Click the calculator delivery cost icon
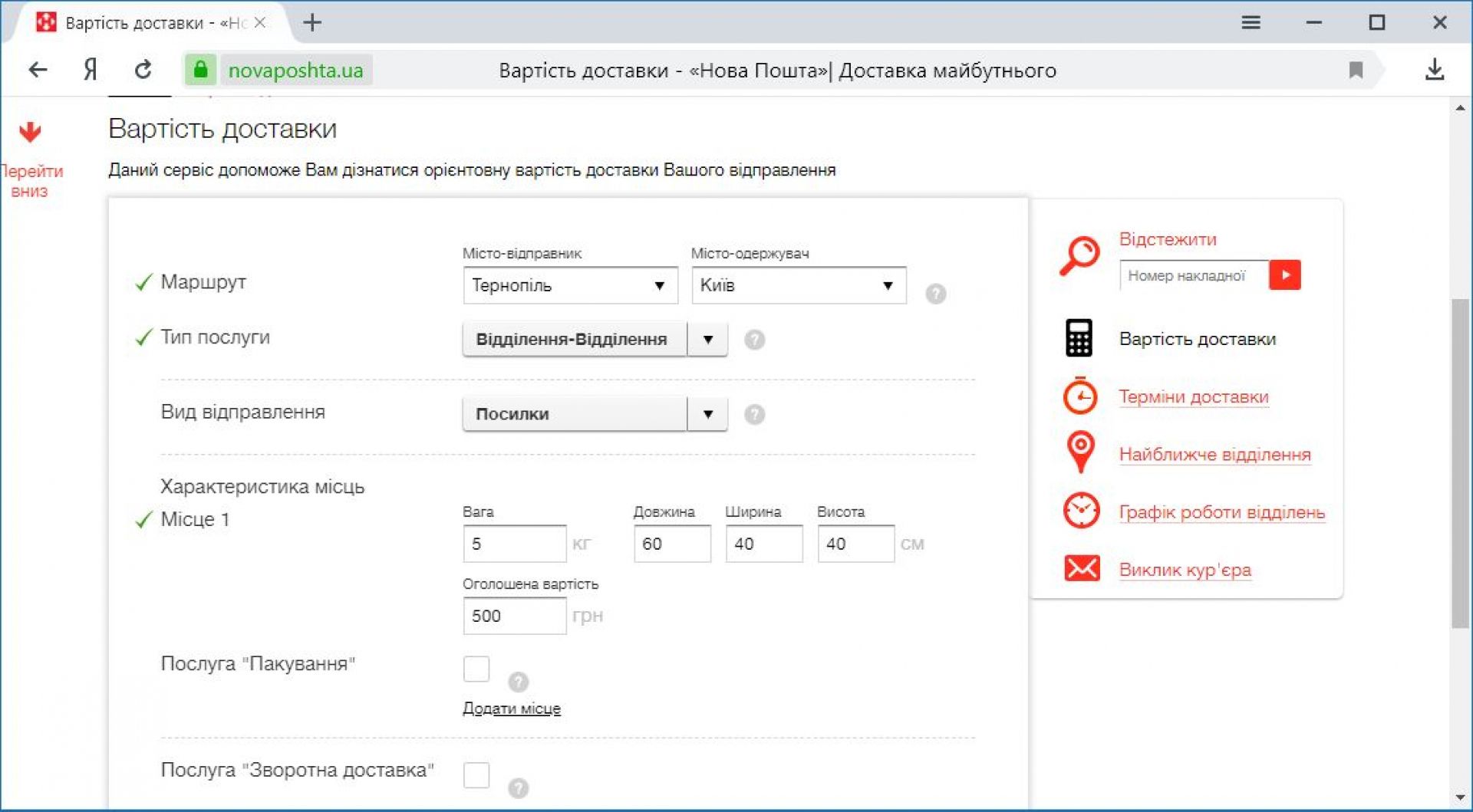 point(1079,338)
